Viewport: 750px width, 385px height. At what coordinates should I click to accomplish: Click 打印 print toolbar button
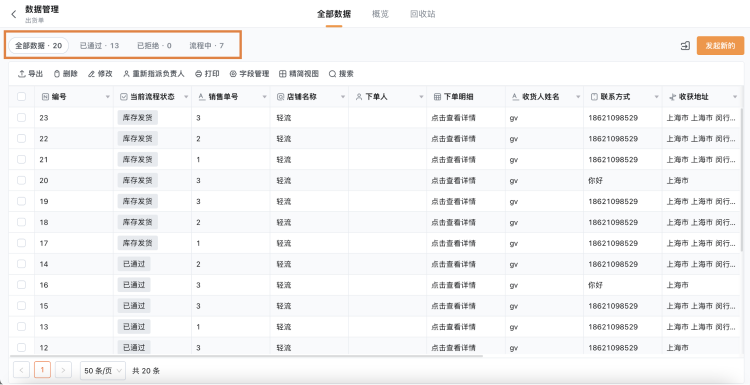point(207,74)
